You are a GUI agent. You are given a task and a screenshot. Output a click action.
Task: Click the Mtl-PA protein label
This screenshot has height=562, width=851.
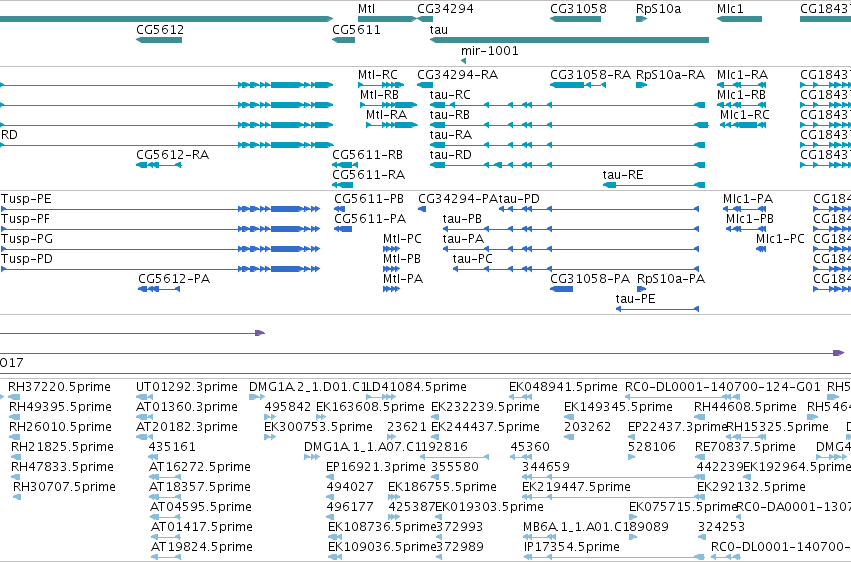(x=403, y=279)
